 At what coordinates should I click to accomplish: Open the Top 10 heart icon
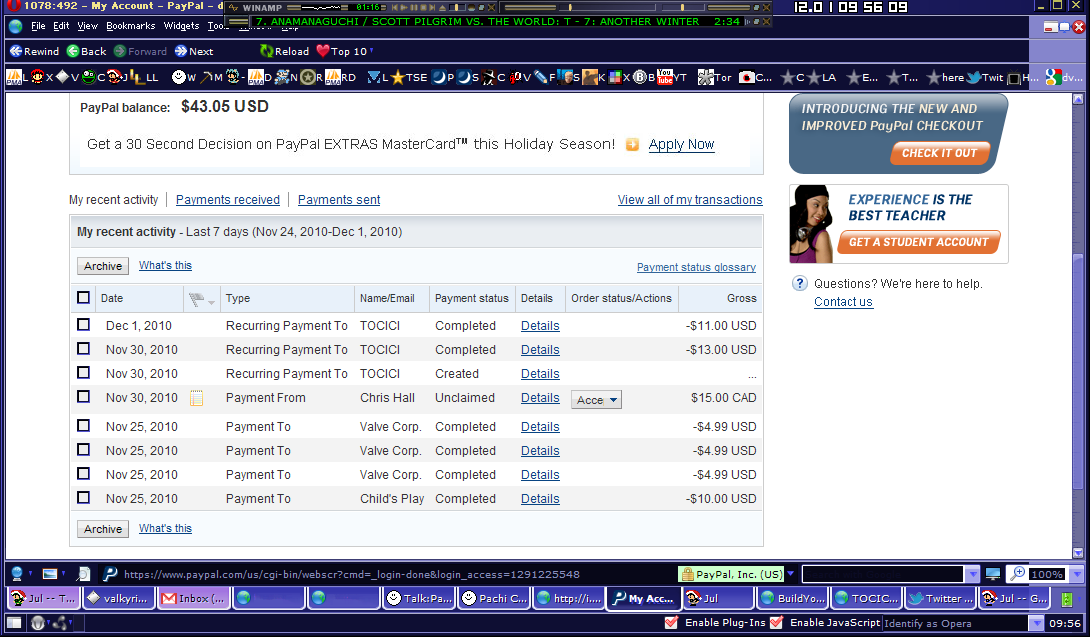[323, 51]
